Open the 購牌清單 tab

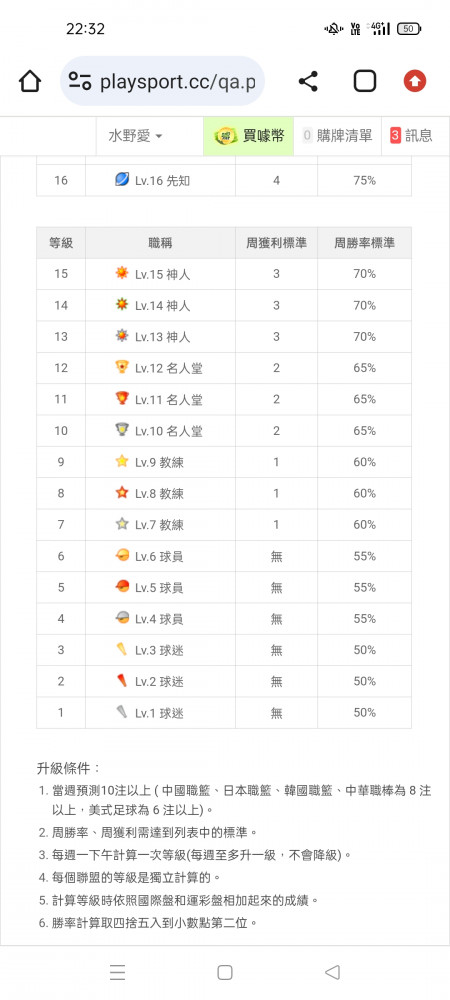coord(337,136)
